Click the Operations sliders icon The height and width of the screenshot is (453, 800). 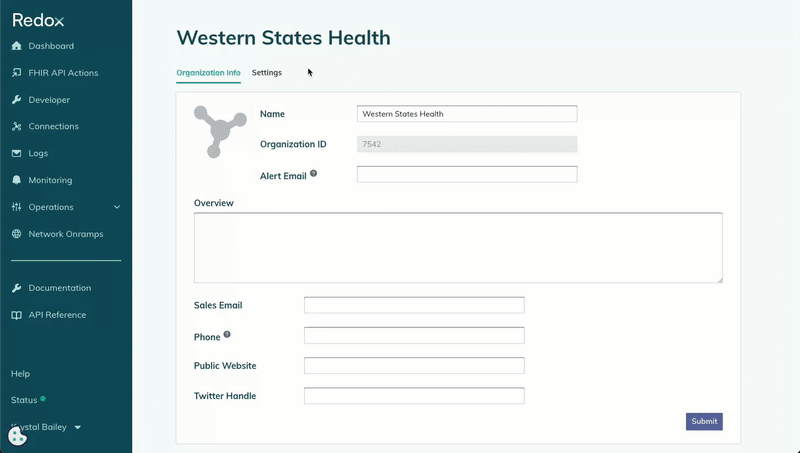coord(16,207)
